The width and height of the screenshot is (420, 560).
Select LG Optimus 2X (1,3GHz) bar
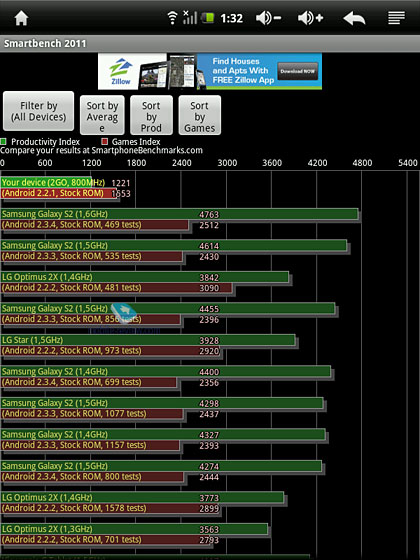pos(134,529)
